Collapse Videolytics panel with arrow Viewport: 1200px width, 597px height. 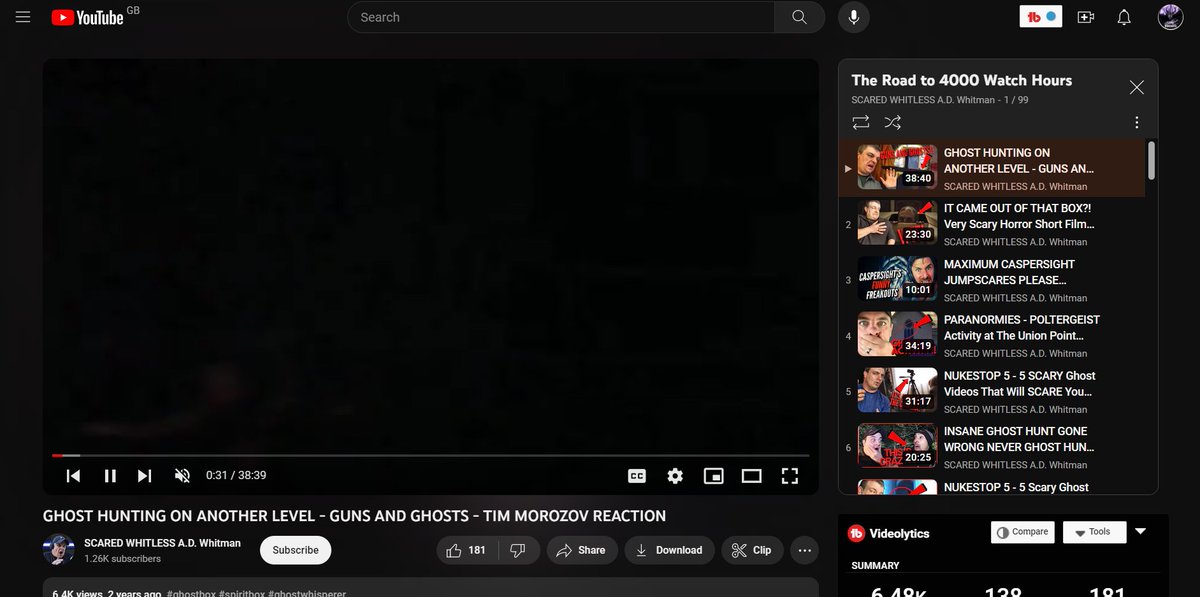click(1141, 531)
